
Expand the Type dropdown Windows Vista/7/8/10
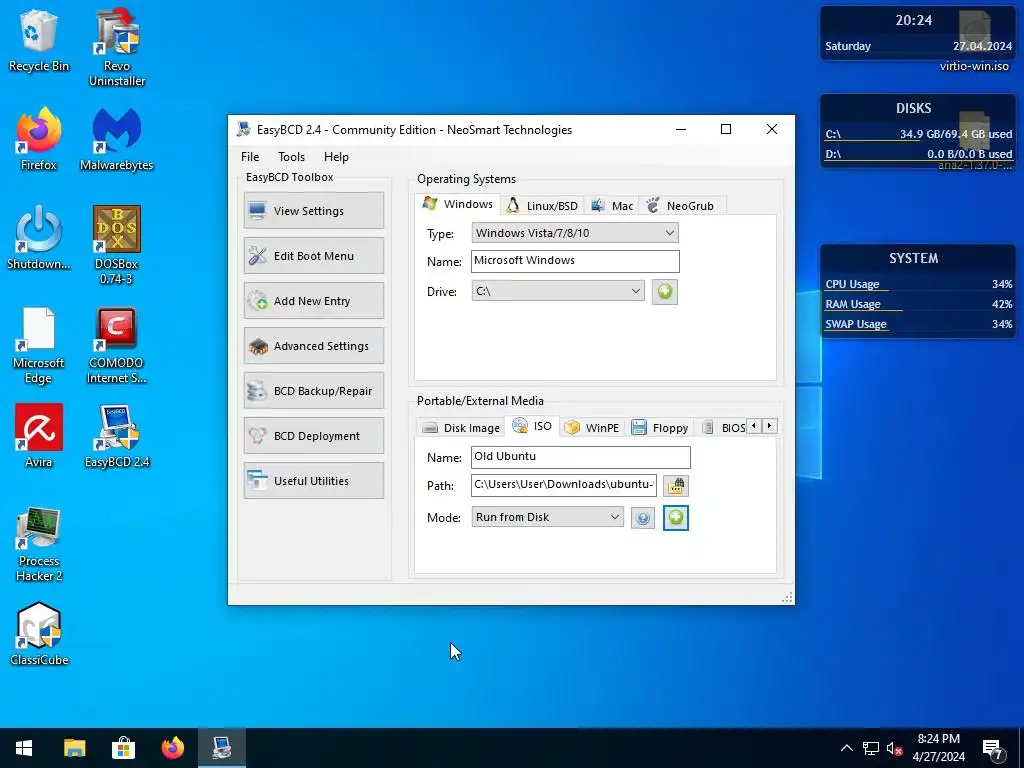[575, 232]
